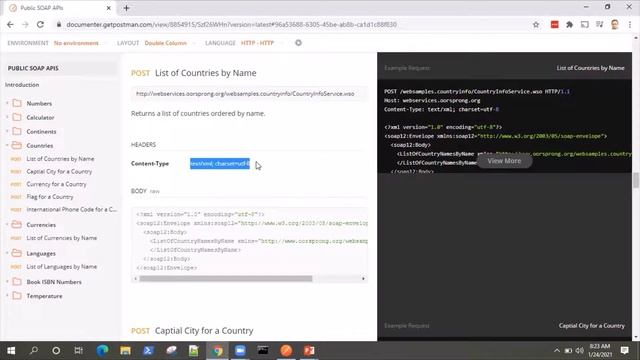Click the cast media icon
This screenshot has height=360, width=640.
(x=584, y=24)
